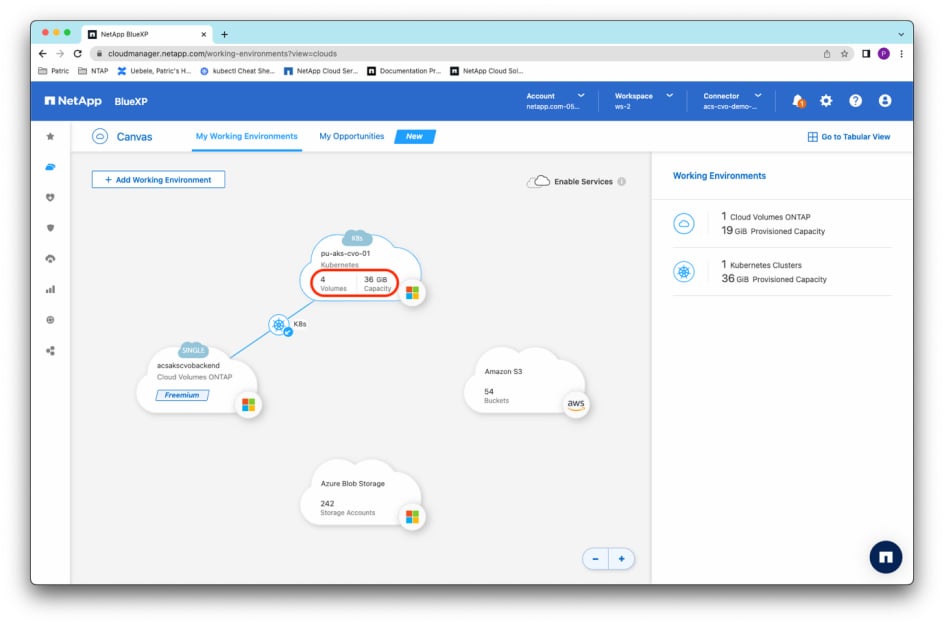Image resolution: width=944 pixels, height=625 pixels.
Task: Click the Canvas cloud icon
Action: click(100, 137)
